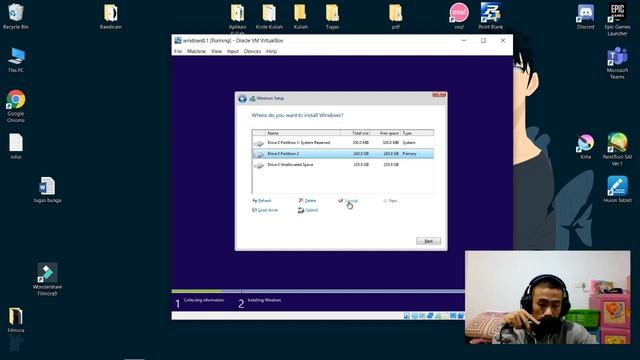
Task: Click the Extend partition link
Action: [x=308, y=210]
